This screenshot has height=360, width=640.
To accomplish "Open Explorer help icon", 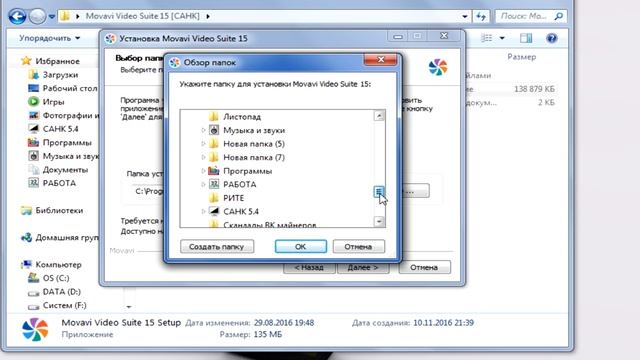I will (551, 38).
